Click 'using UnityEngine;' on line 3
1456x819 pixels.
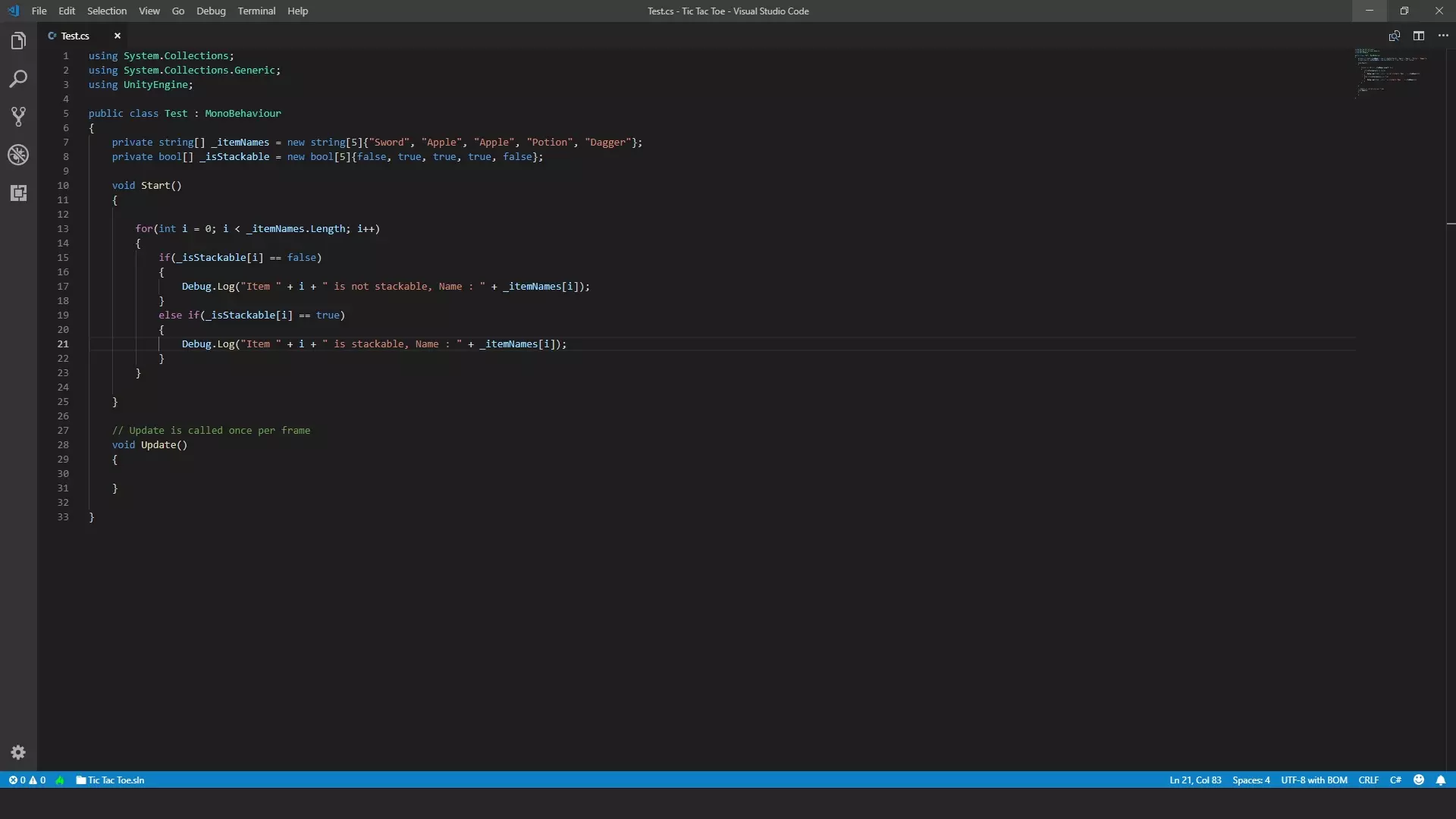click(141, 84)
